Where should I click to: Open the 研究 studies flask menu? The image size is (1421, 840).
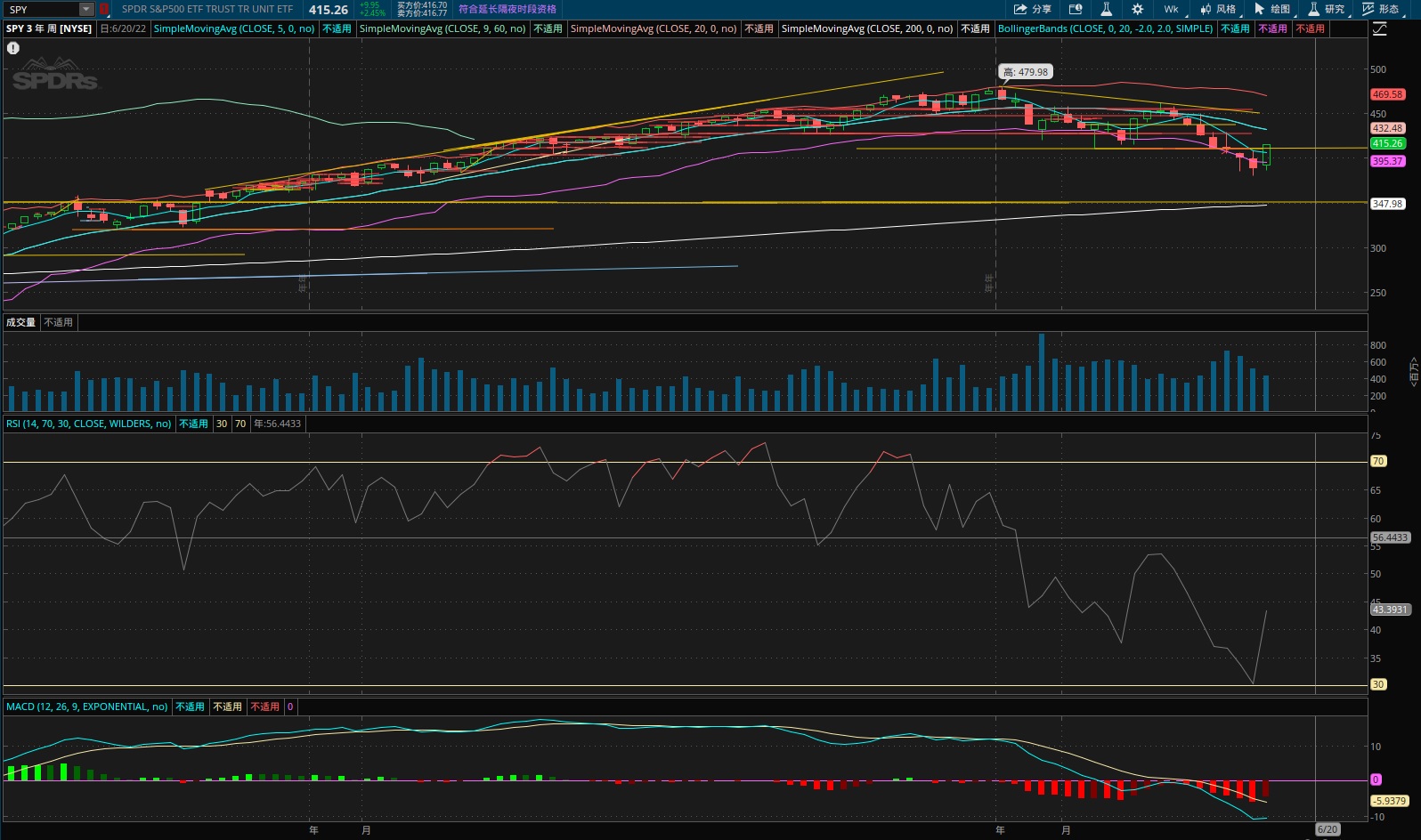click(x=1326, y=9)
